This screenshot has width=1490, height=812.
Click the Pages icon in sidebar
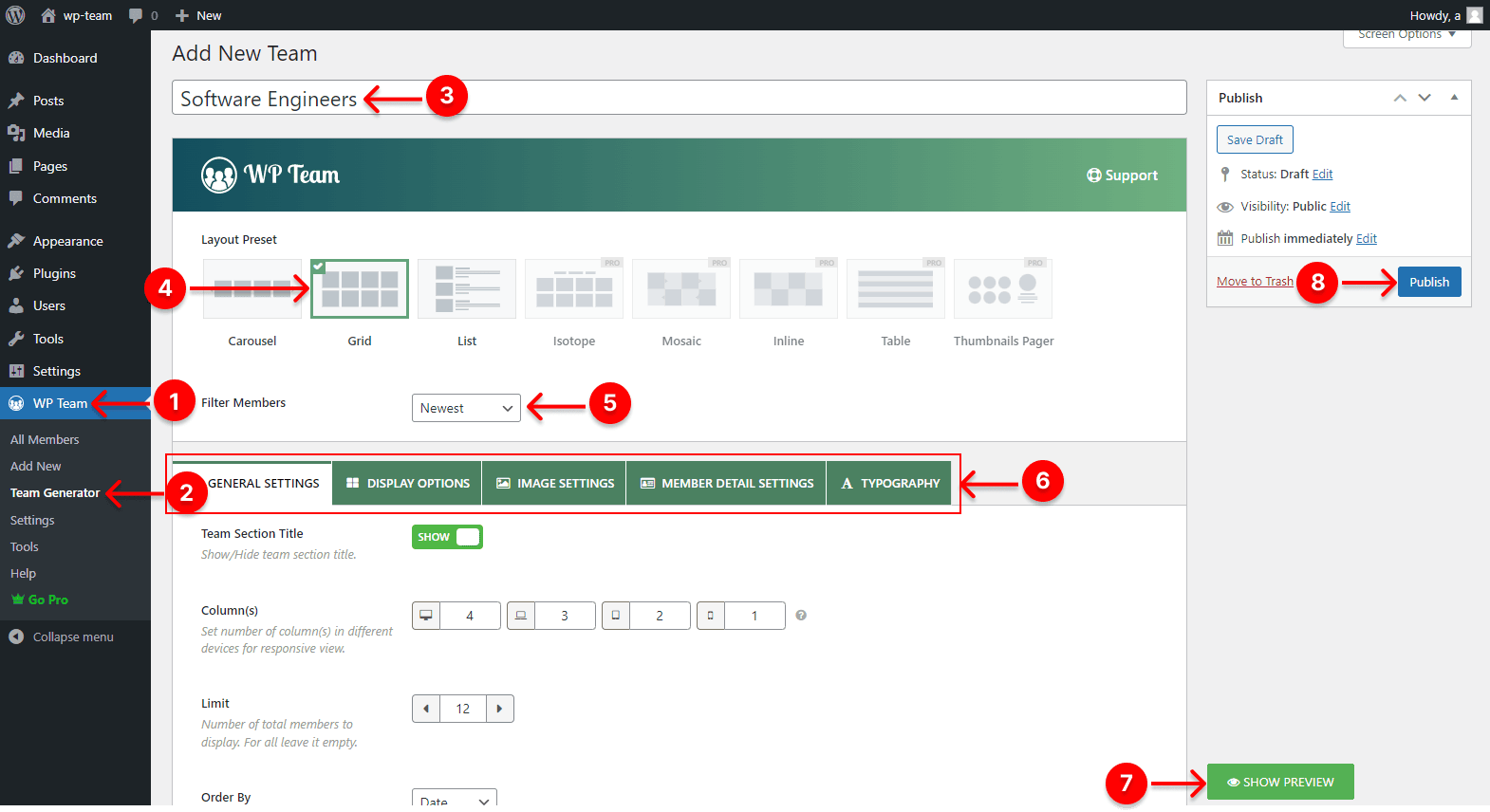pos(16,166)
